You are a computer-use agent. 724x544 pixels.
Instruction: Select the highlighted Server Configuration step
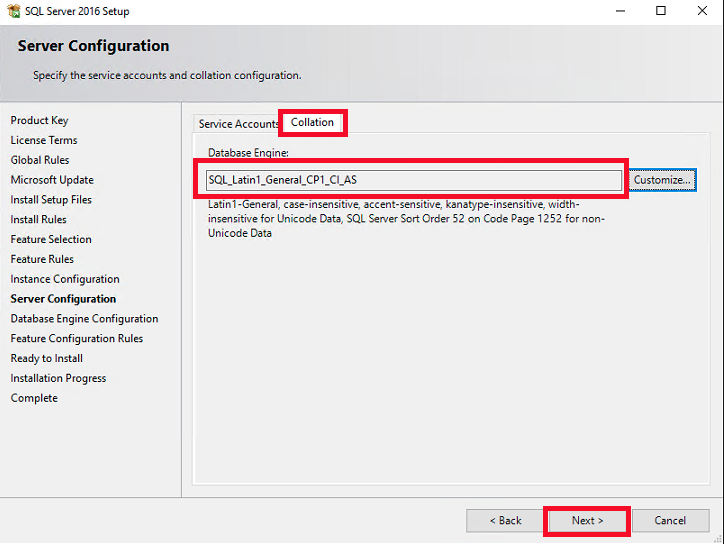63,299
